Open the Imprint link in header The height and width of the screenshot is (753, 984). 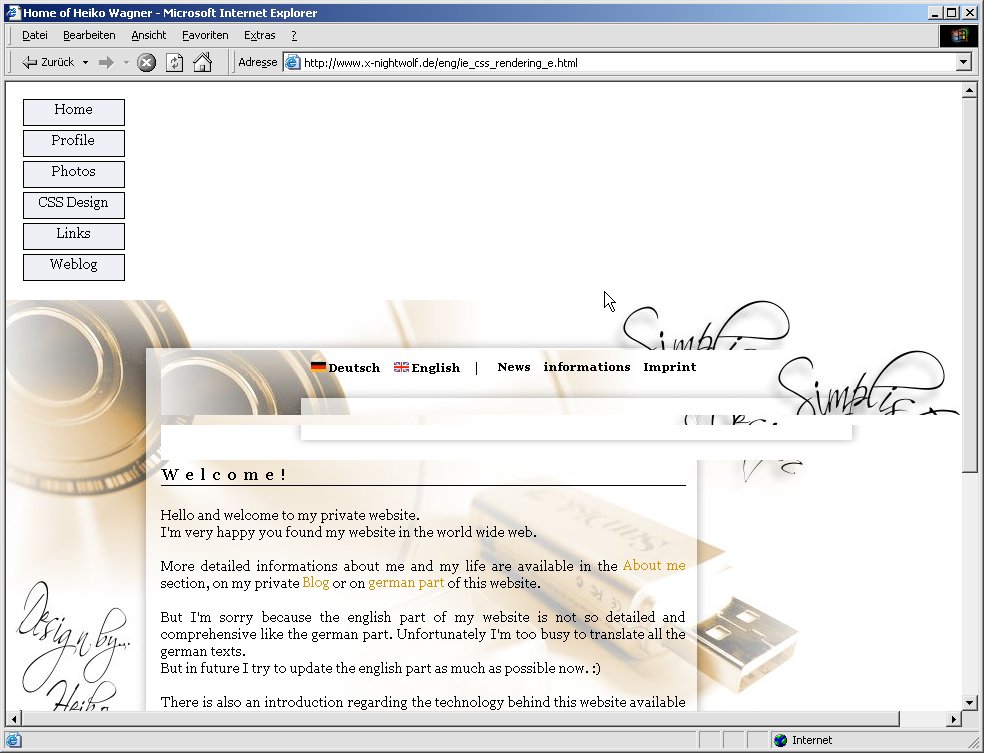click(669, 367)
